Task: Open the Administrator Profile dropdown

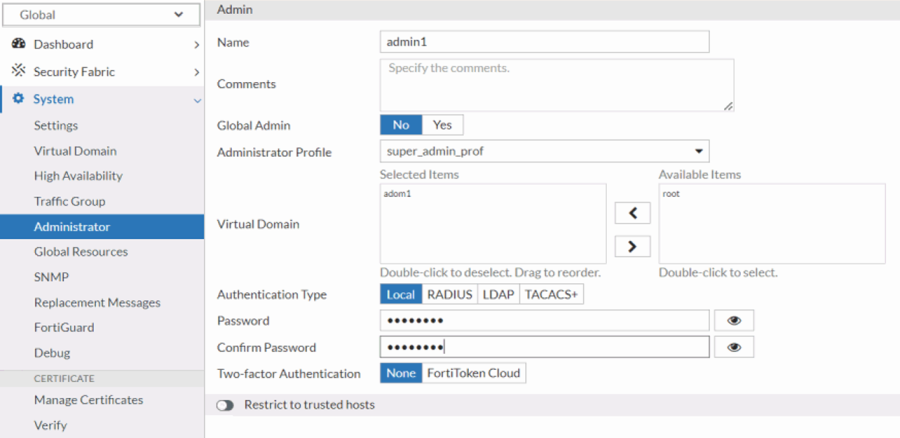Action: tap(544, 153)
